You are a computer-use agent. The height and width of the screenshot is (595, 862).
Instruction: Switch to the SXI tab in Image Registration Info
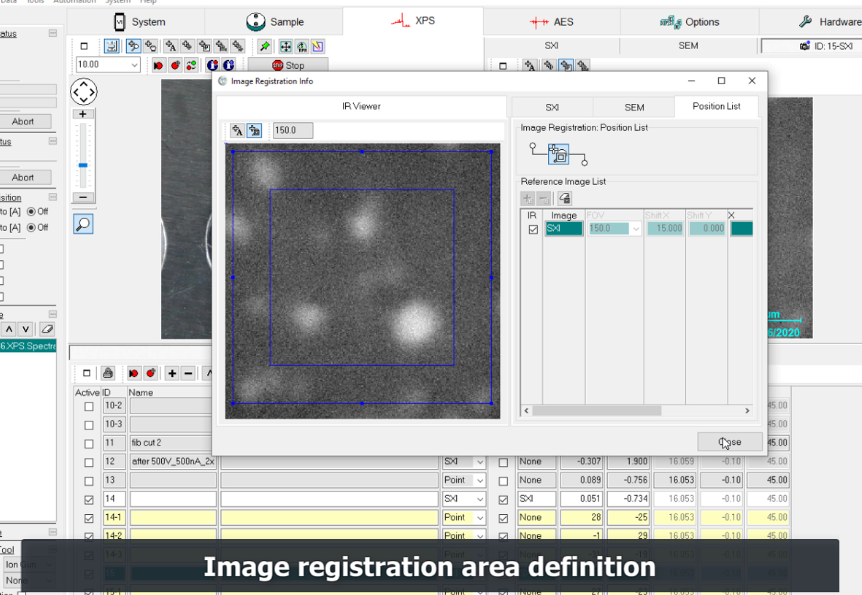pos(552,107)
